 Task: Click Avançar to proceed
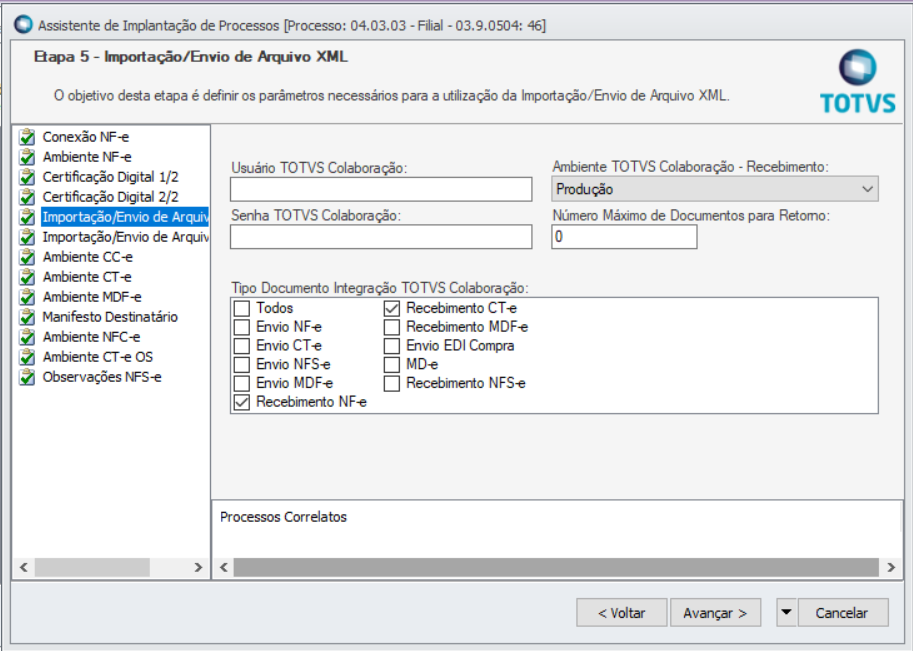pos(716,613)
